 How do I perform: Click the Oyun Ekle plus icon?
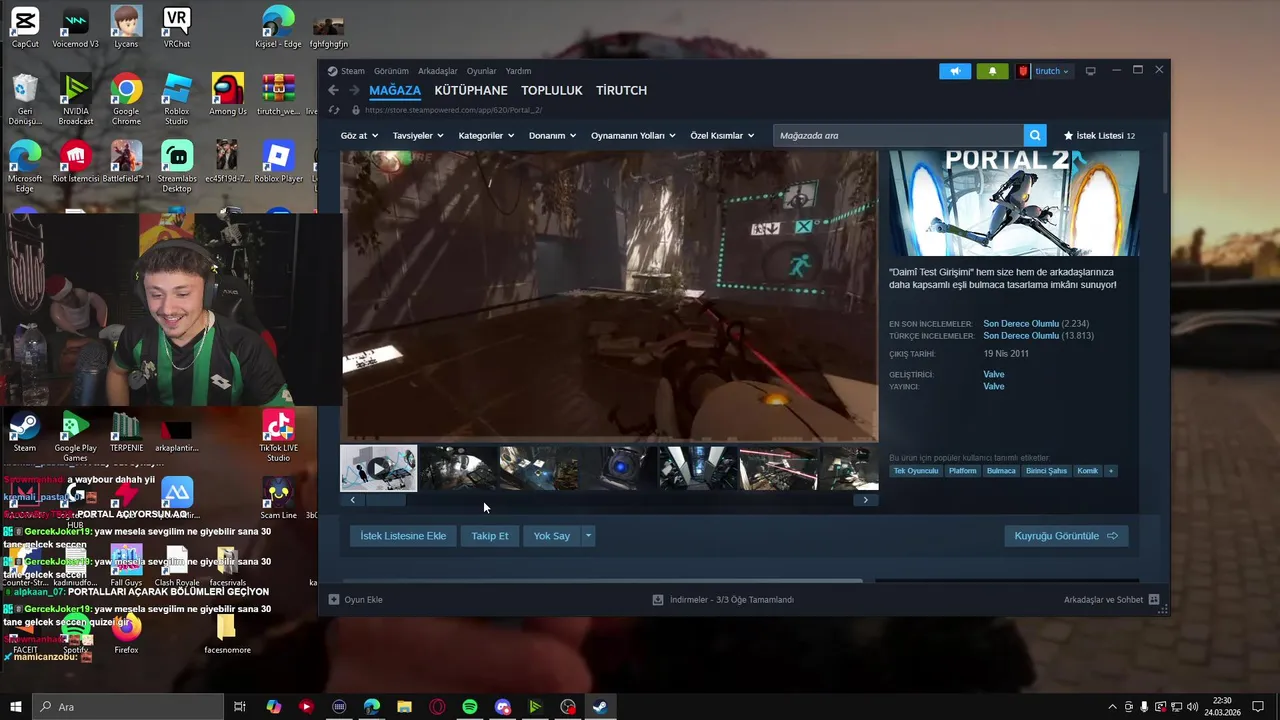pos(334,600)
